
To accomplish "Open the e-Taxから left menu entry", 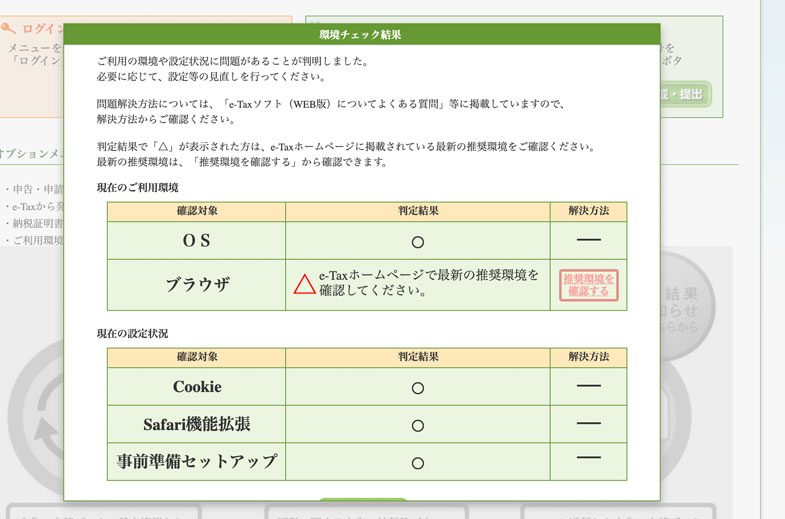I will [35, 206].
